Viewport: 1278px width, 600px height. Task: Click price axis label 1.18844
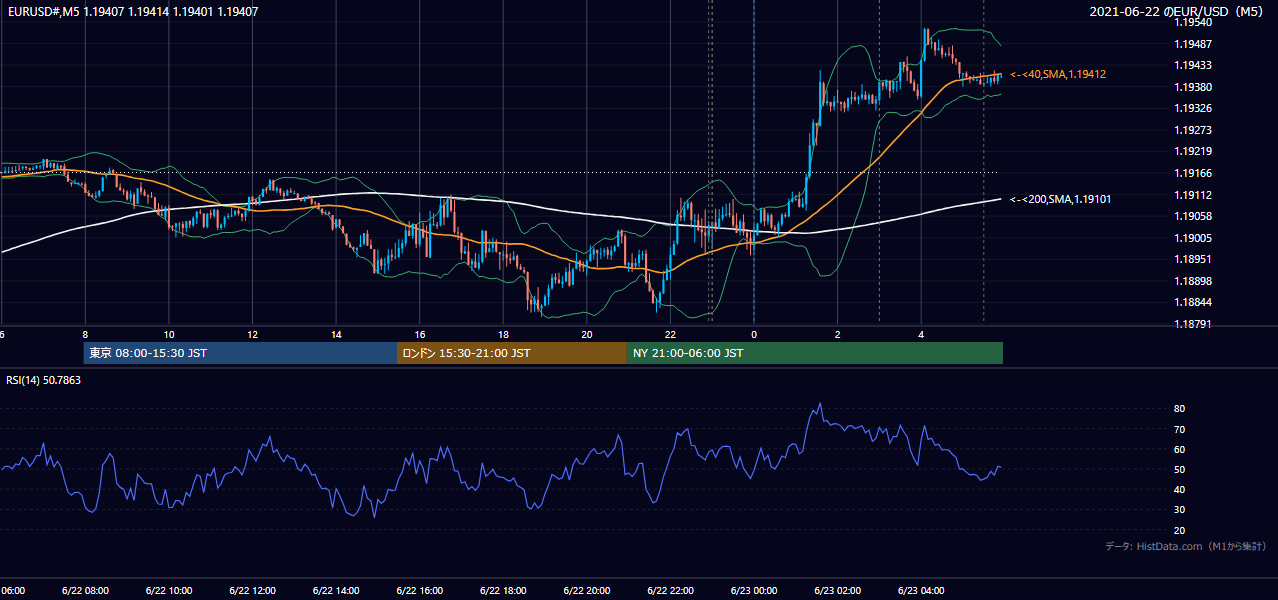pos(1192,302)
